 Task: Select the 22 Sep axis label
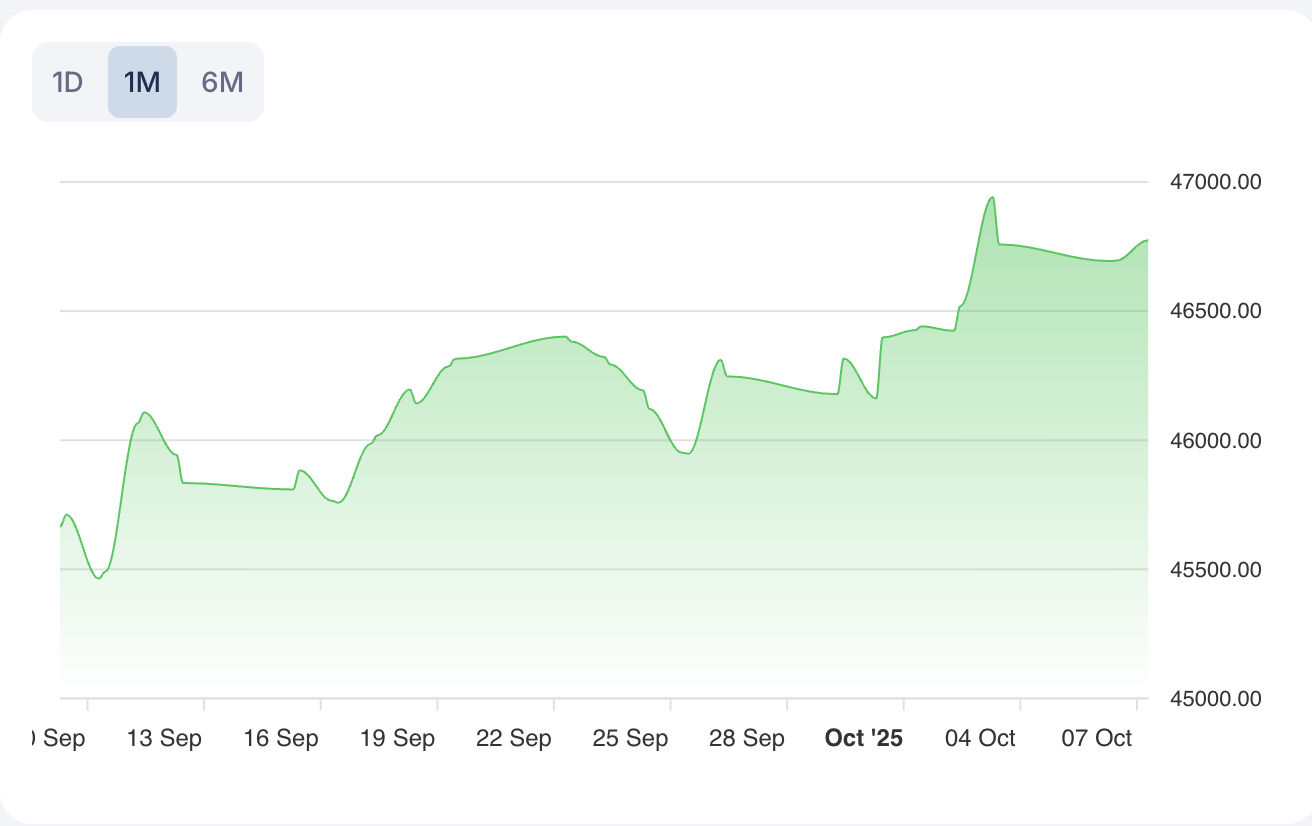point(514,738)
